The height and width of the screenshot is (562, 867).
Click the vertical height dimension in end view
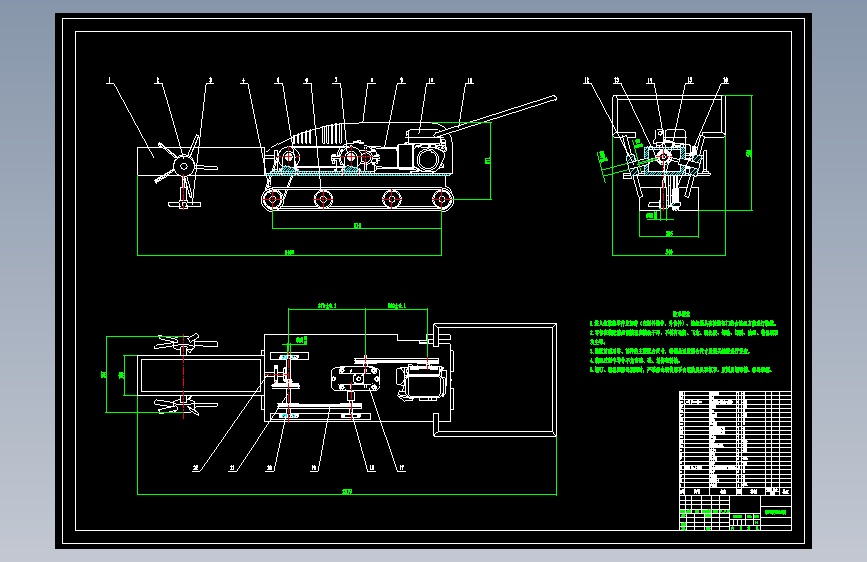750,153
